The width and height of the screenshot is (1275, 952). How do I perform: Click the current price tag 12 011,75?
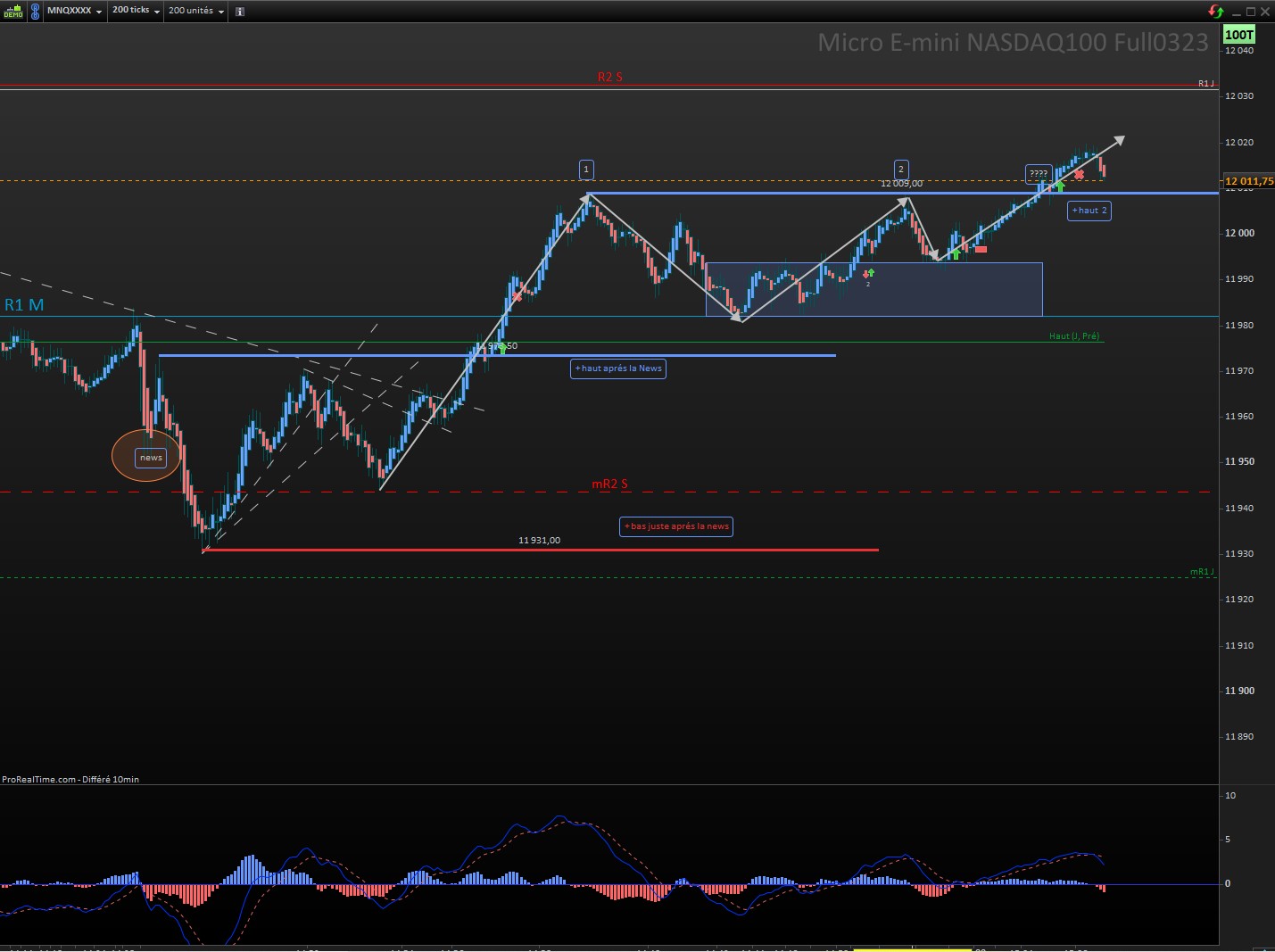pyautogui.click(x=1248, y=181)
